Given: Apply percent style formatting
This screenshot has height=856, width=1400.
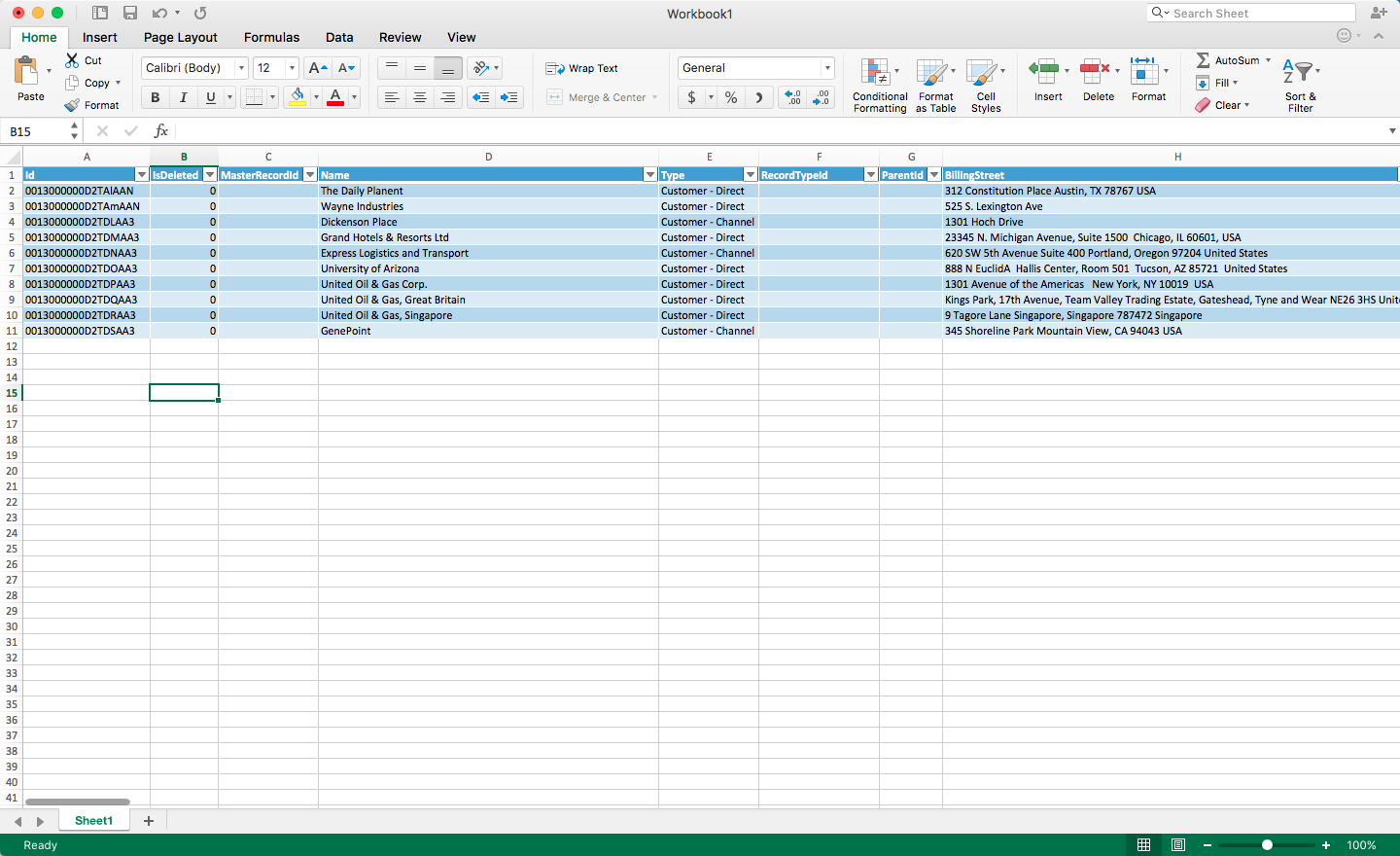Looking at the screenshot, I should point(731,97).
